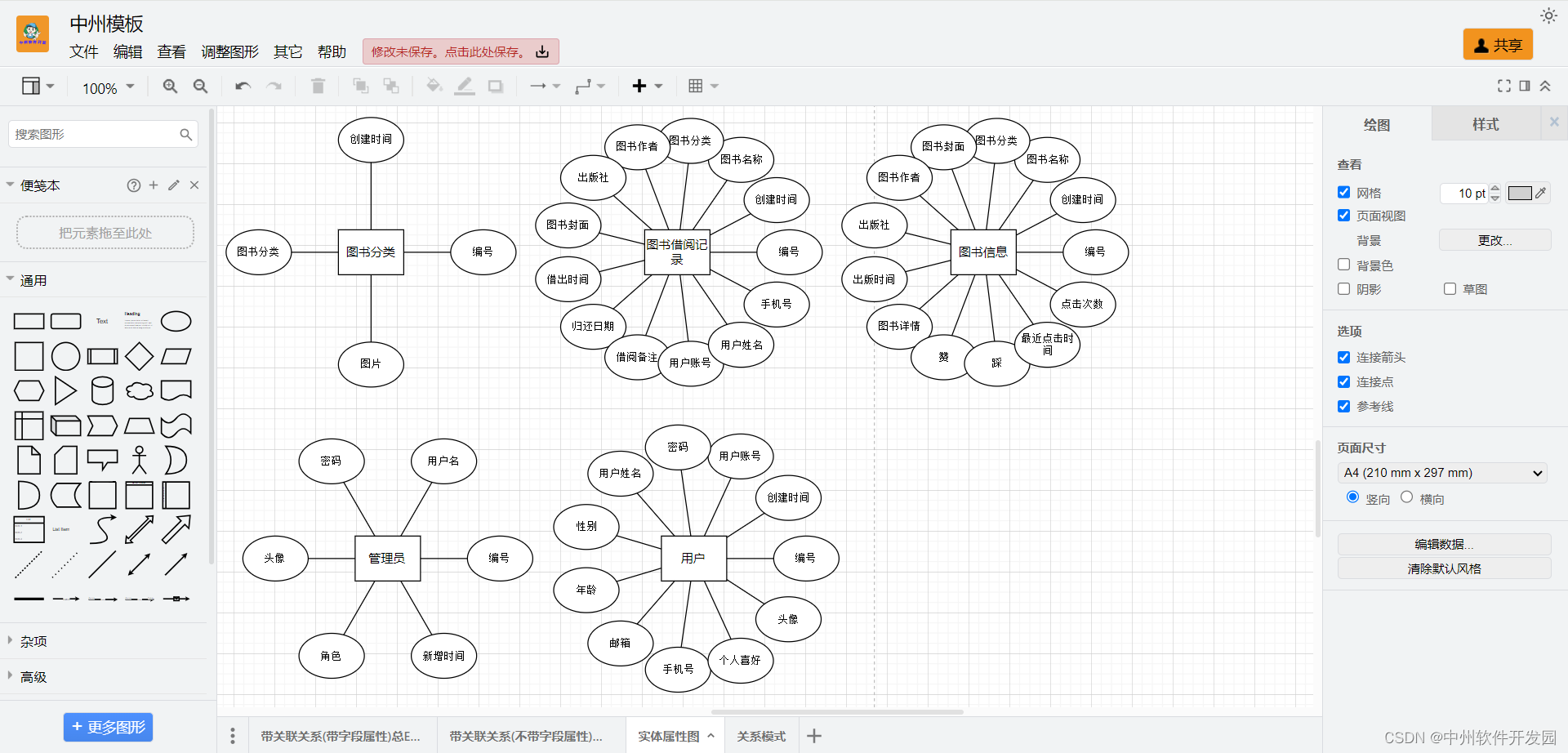Click the zoom out magnifier icon
1568x753 pixels.
click(200, 86)
